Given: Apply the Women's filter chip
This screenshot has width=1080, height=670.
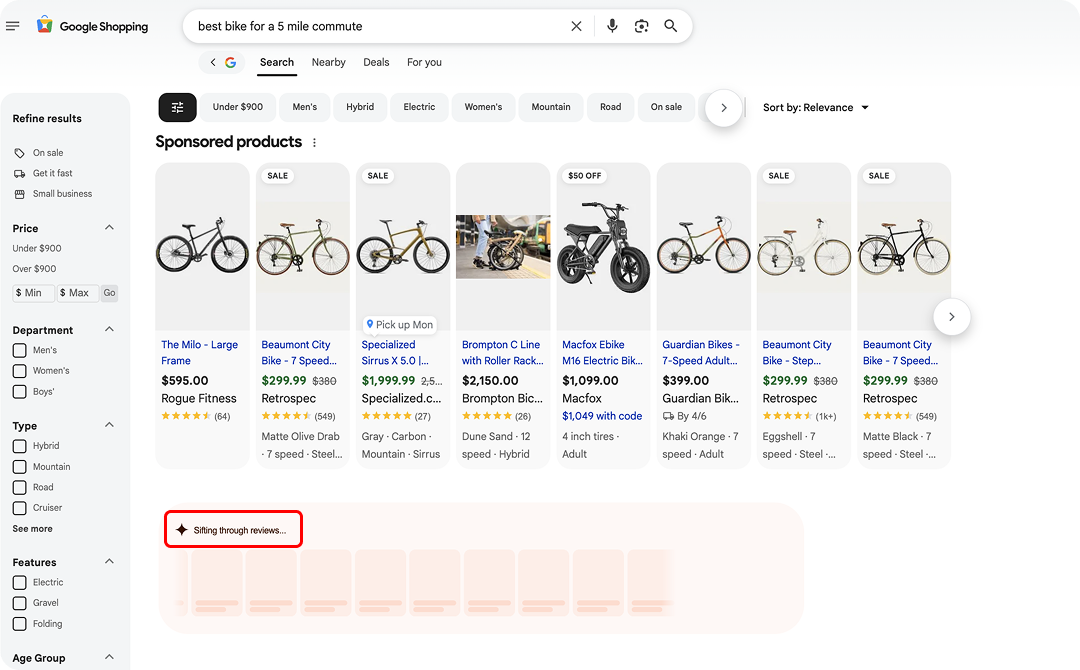Looking at the screenshot, I should coord(484,107).
